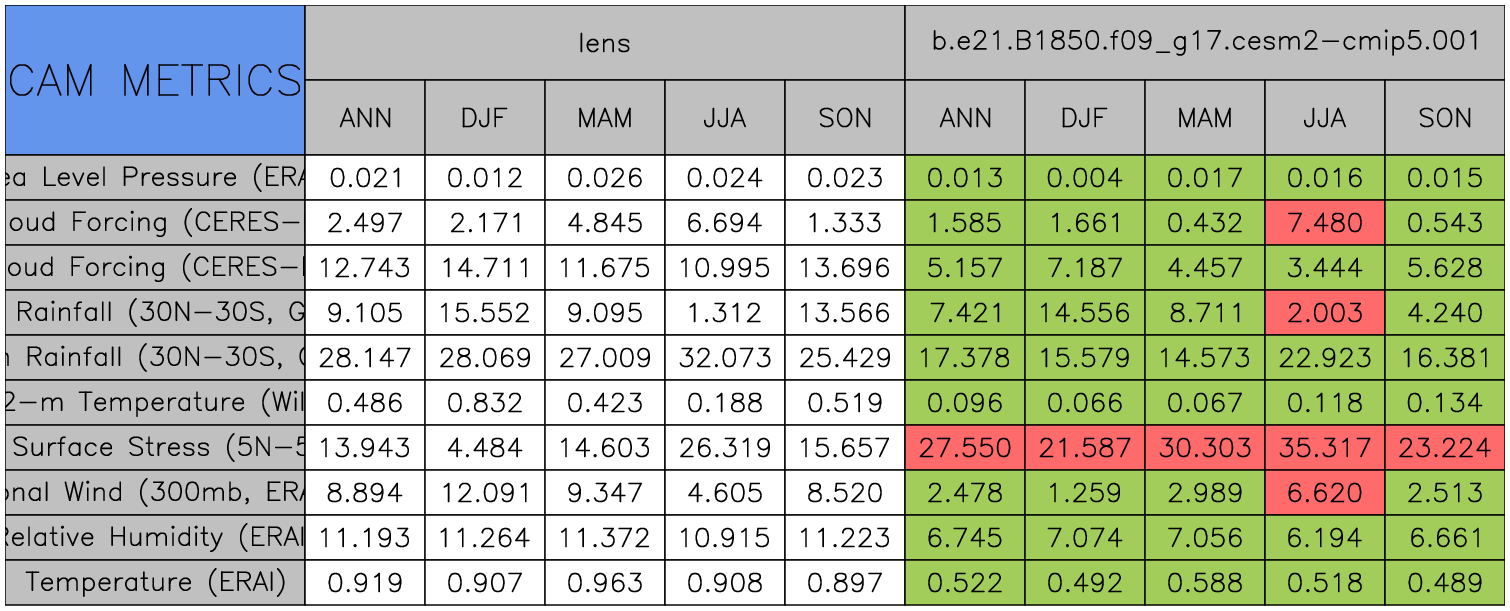1510x611 pixels.
Task: Click the lens ANN value 0.021
Action: pyautogui.click(x=365, y=178)
